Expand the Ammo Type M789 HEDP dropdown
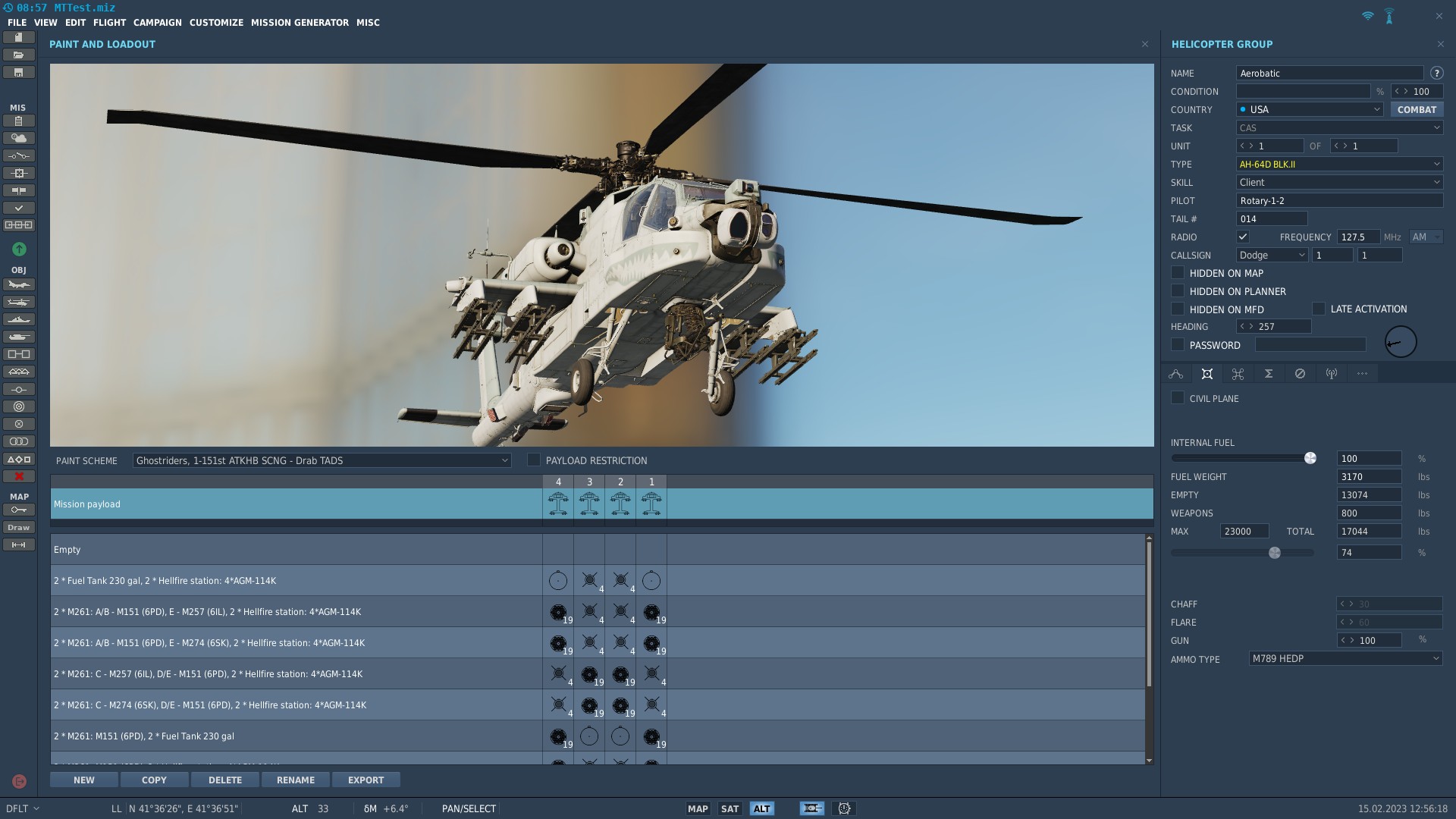Screen dimensions: 1456x819 coord(1345,658)
